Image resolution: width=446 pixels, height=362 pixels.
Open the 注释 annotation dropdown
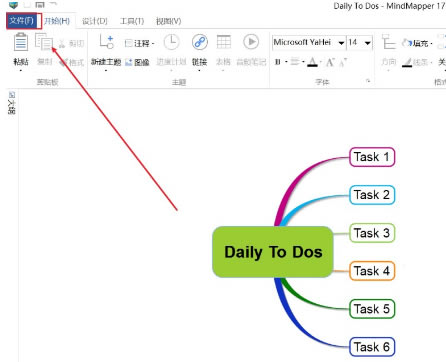tap(139, 43)
